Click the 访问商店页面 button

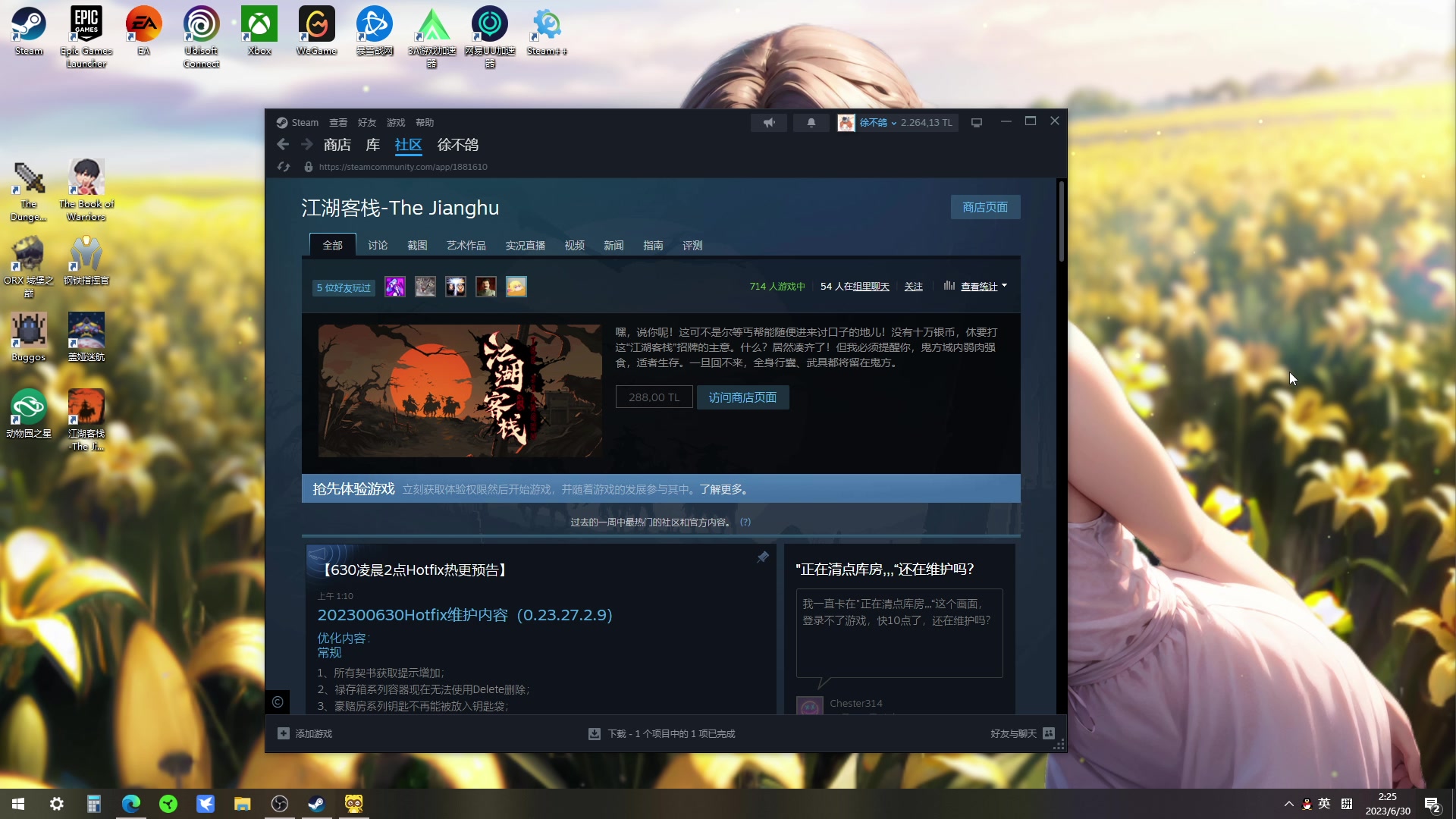coord(742,397)
